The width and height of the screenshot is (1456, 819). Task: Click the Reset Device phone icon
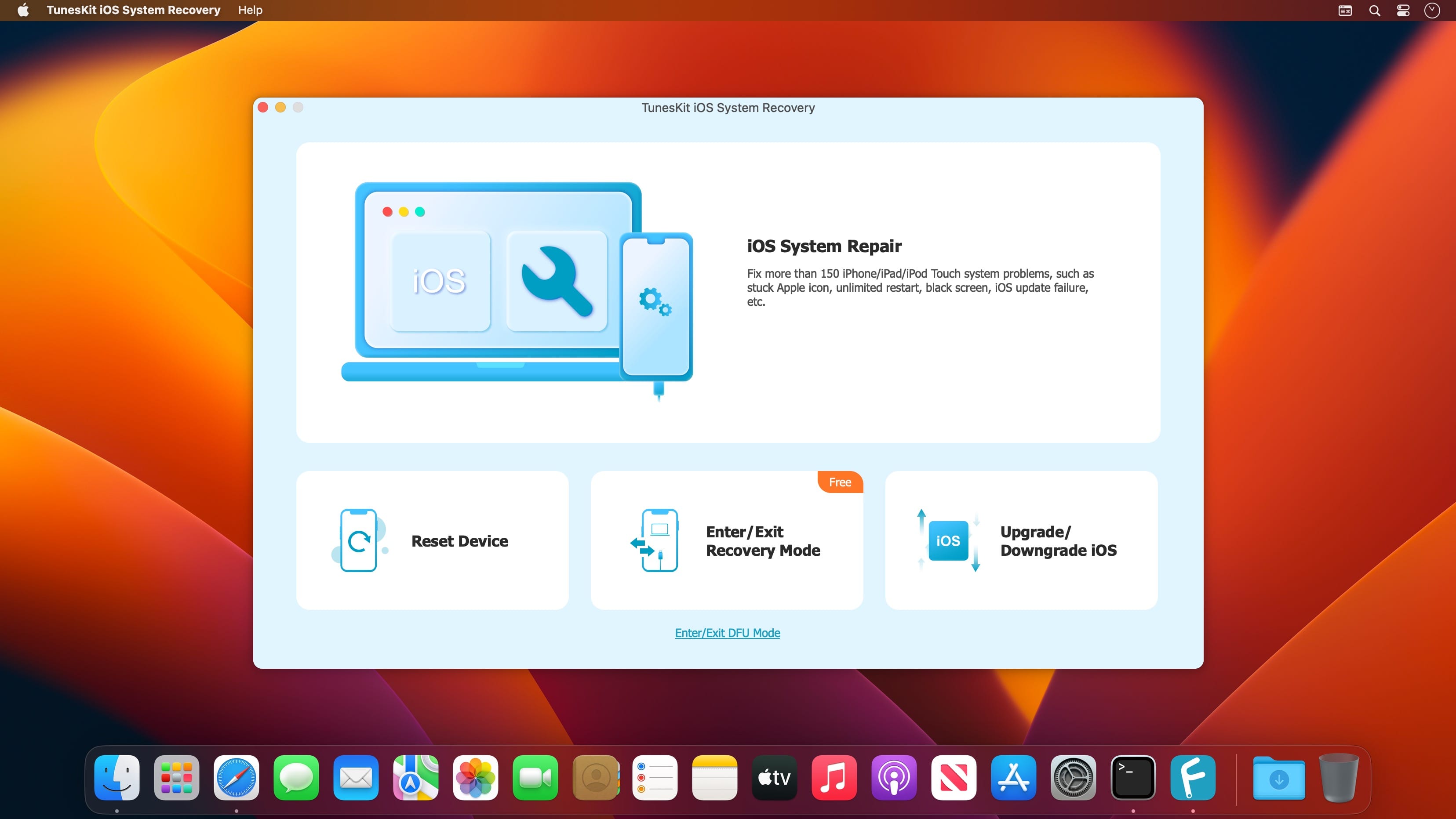click(x=358, y=540)
